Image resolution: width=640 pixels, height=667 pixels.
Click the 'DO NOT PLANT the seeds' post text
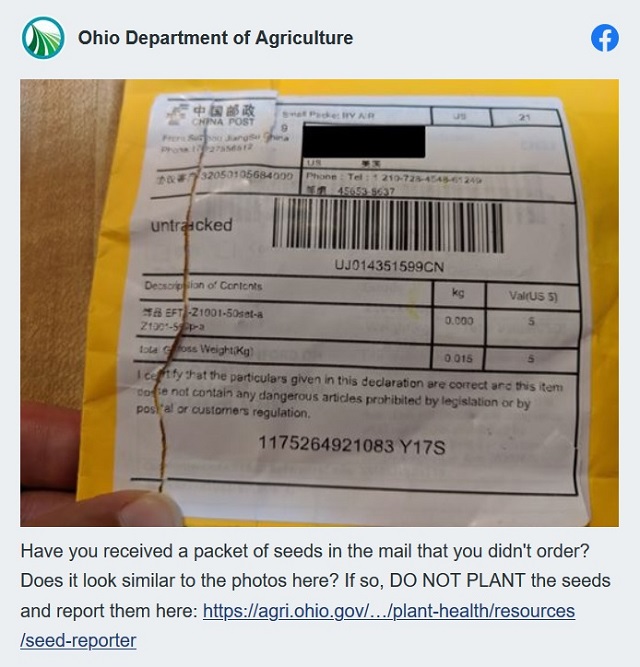[500, 581]
